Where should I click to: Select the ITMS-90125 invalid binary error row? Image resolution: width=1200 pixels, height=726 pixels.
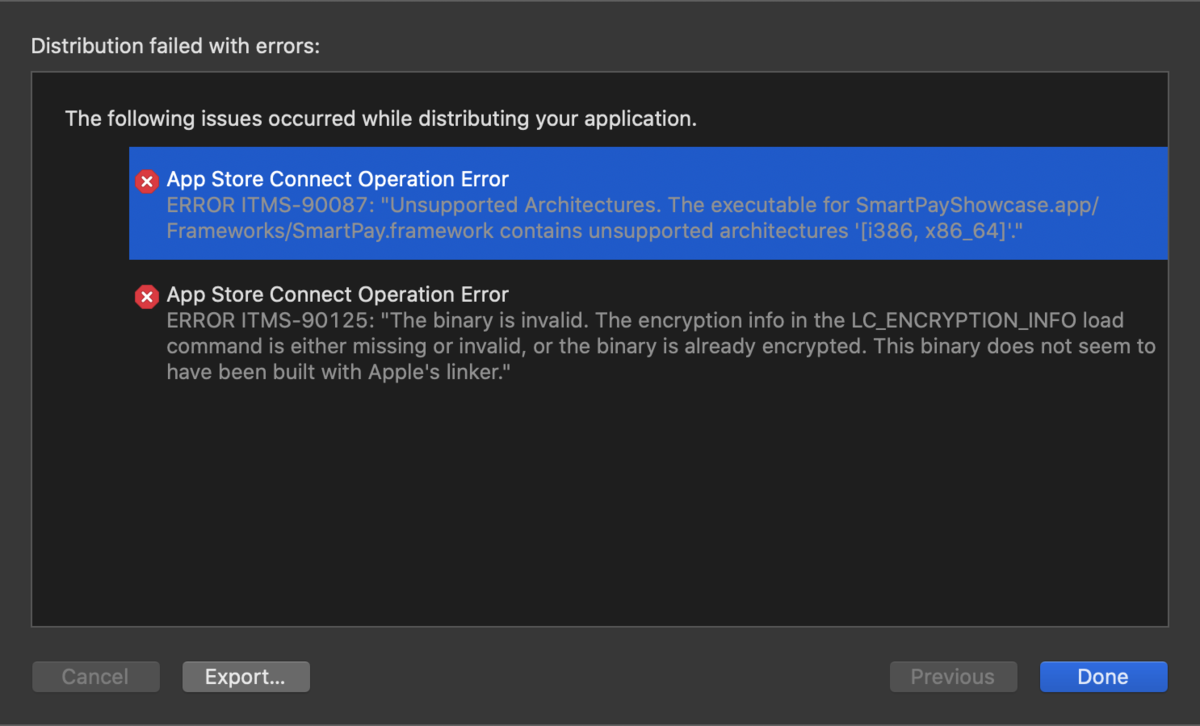click(x=600, y=333)
